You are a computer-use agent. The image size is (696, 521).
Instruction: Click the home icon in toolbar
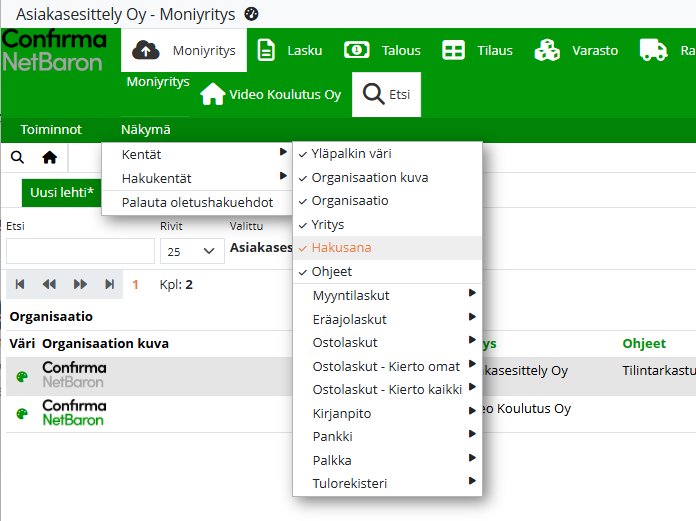(x=49, y=157)
